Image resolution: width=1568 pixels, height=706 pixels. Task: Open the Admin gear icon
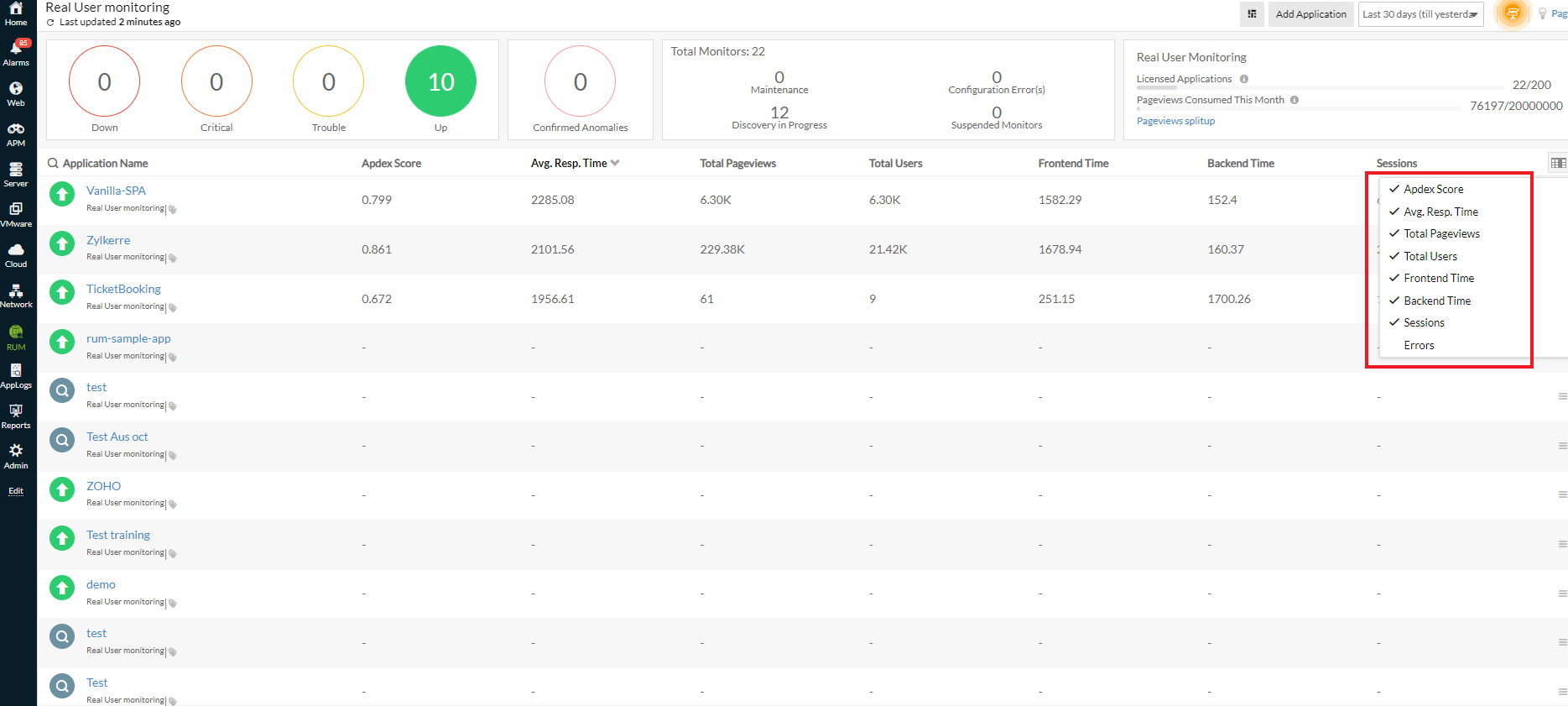(16, 455)
